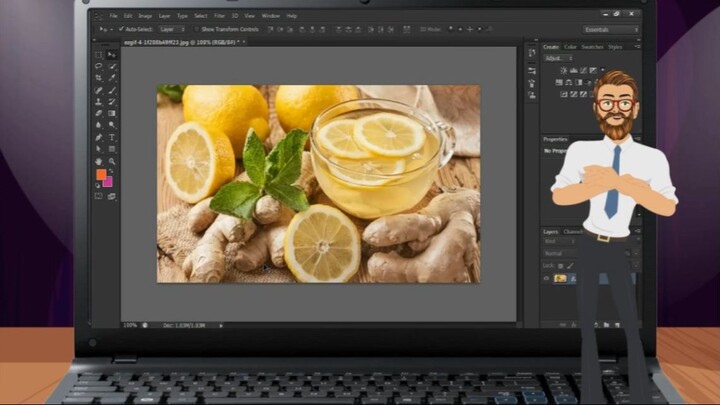Add a Curves adjustment

[583, 70]
